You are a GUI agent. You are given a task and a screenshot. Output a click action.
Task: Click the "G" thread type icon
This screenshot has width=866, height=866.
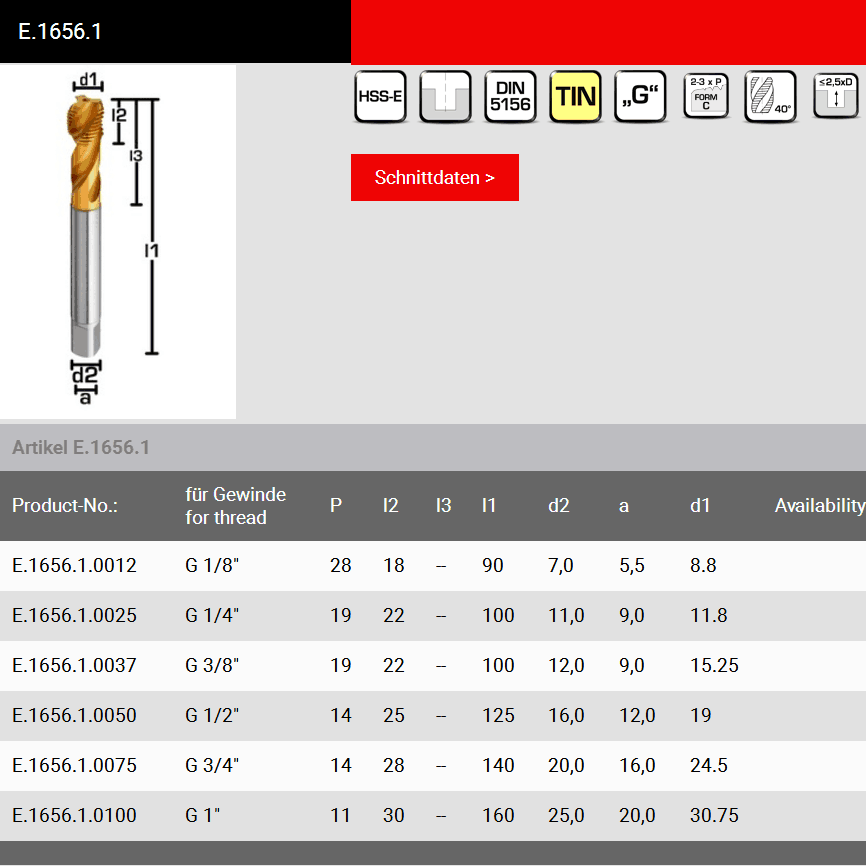coord(640,97)
